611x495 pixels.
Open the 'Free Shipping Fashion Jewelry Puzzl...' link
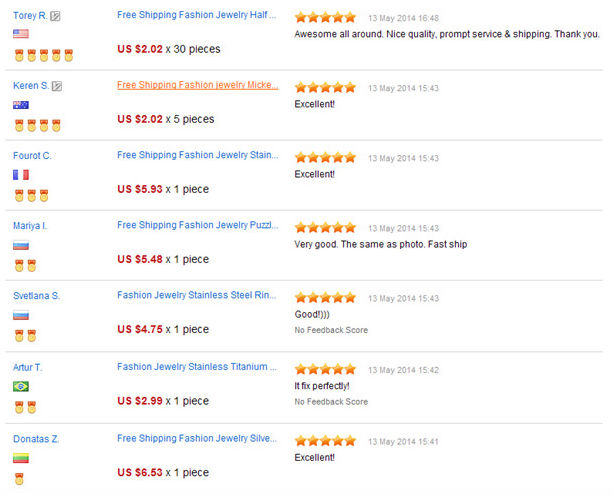[198, 226]
